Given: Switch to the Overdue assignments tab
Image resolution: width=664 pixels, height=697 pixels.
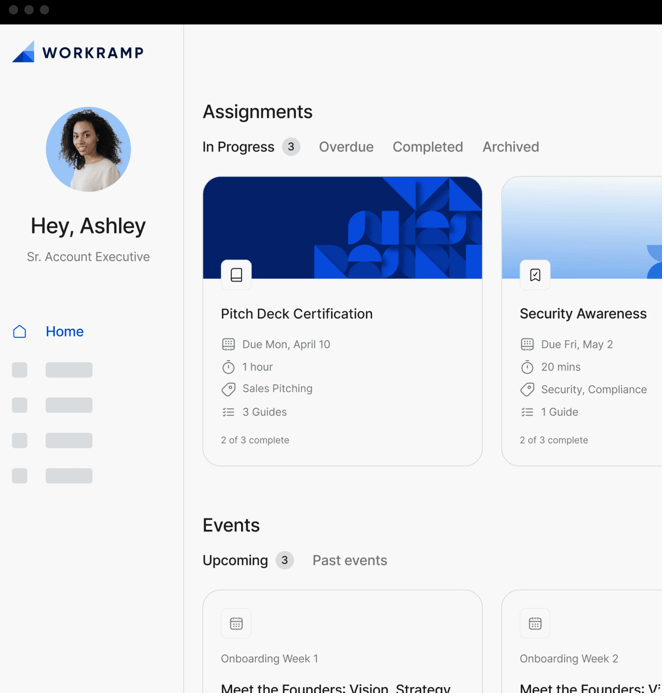Looking at the screenshot, I should coord(346,147).
